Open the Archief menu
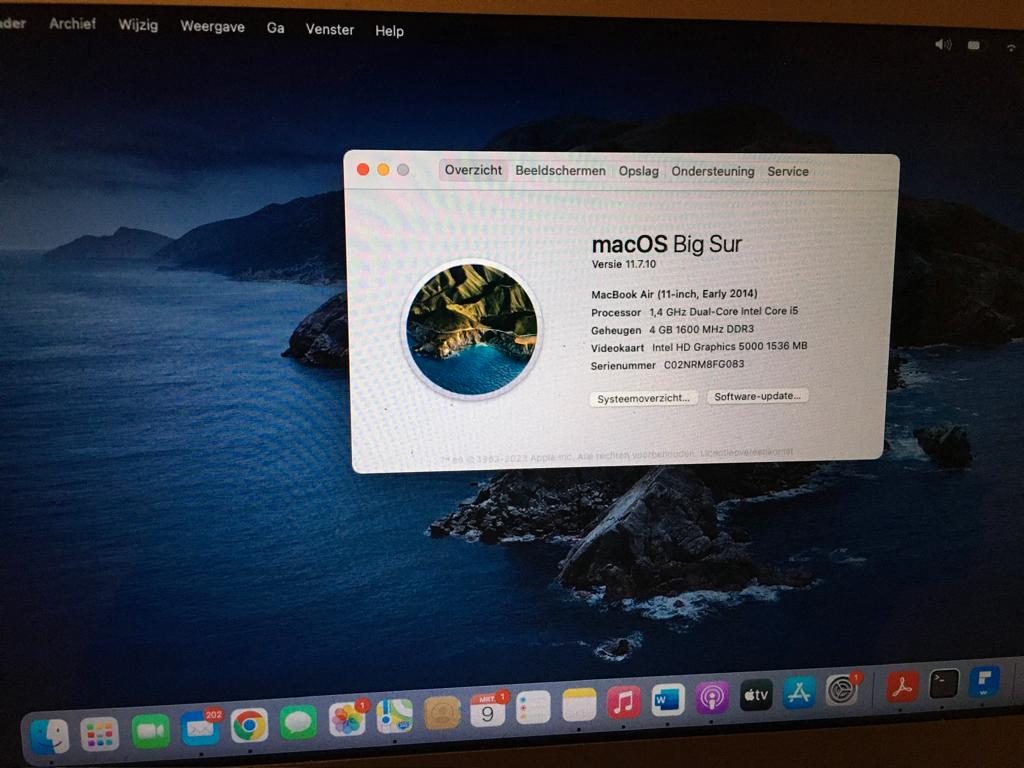The width and height of the screenshot is (1024, 768). point(72,24)
